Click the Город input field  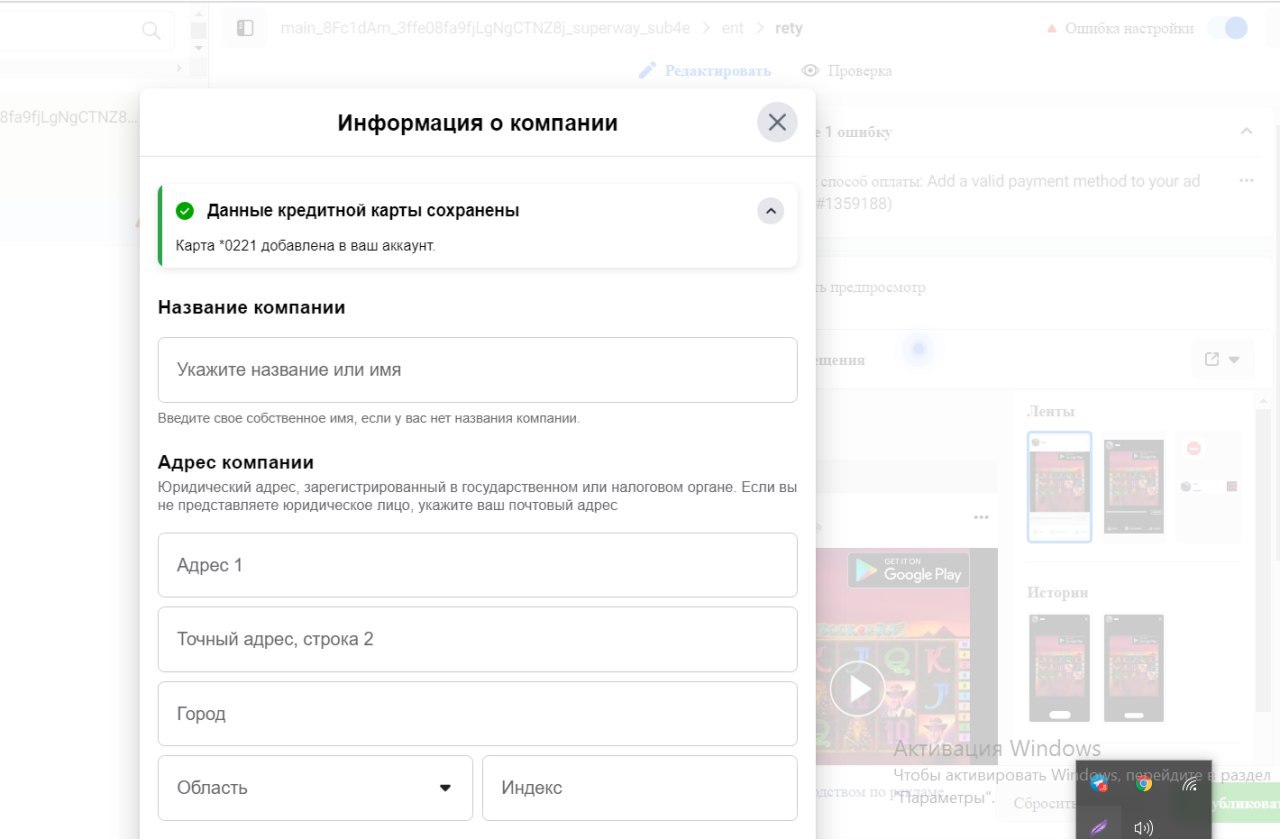tap(477, 714)
